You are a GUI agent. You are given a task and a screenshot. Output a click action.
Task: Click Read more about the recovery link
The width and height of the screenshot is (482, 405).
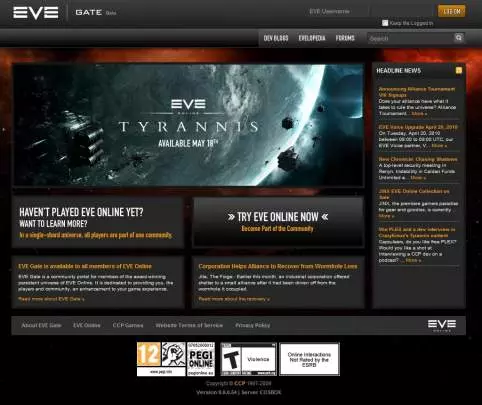tap(234, 299)
